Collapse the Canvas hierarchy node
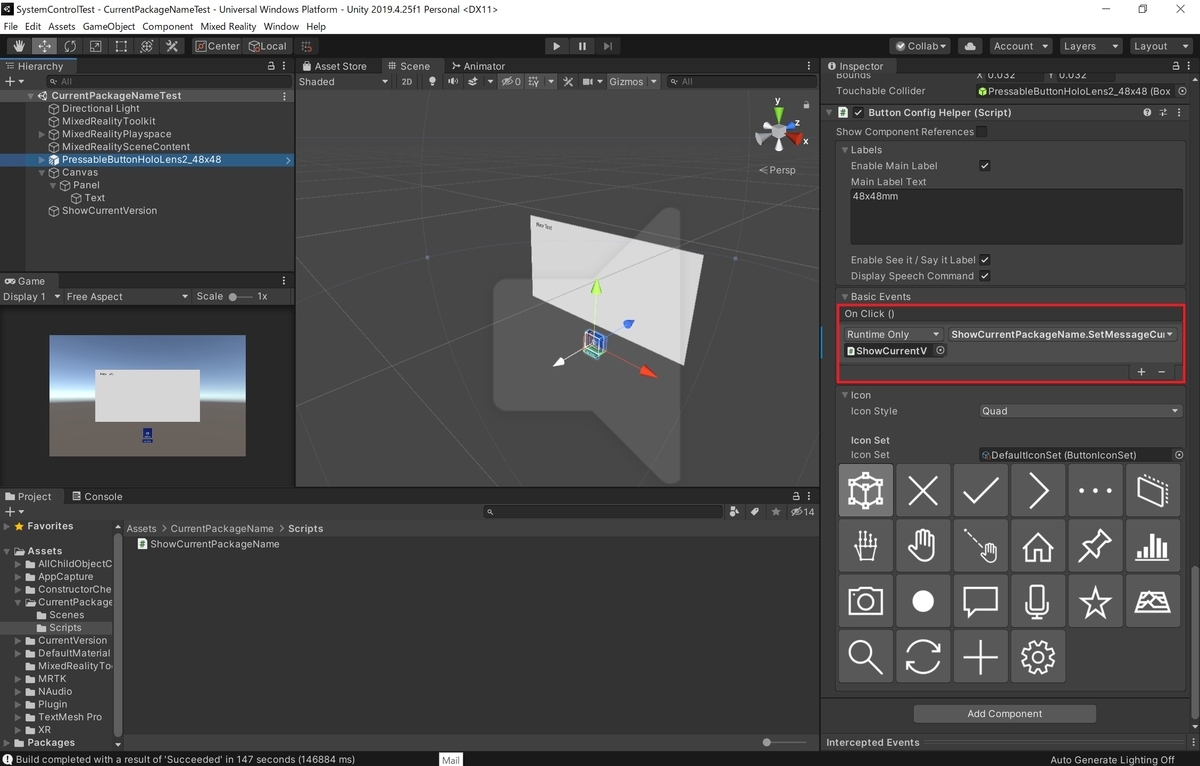The image size is (1200, 766). coord(42,173)
